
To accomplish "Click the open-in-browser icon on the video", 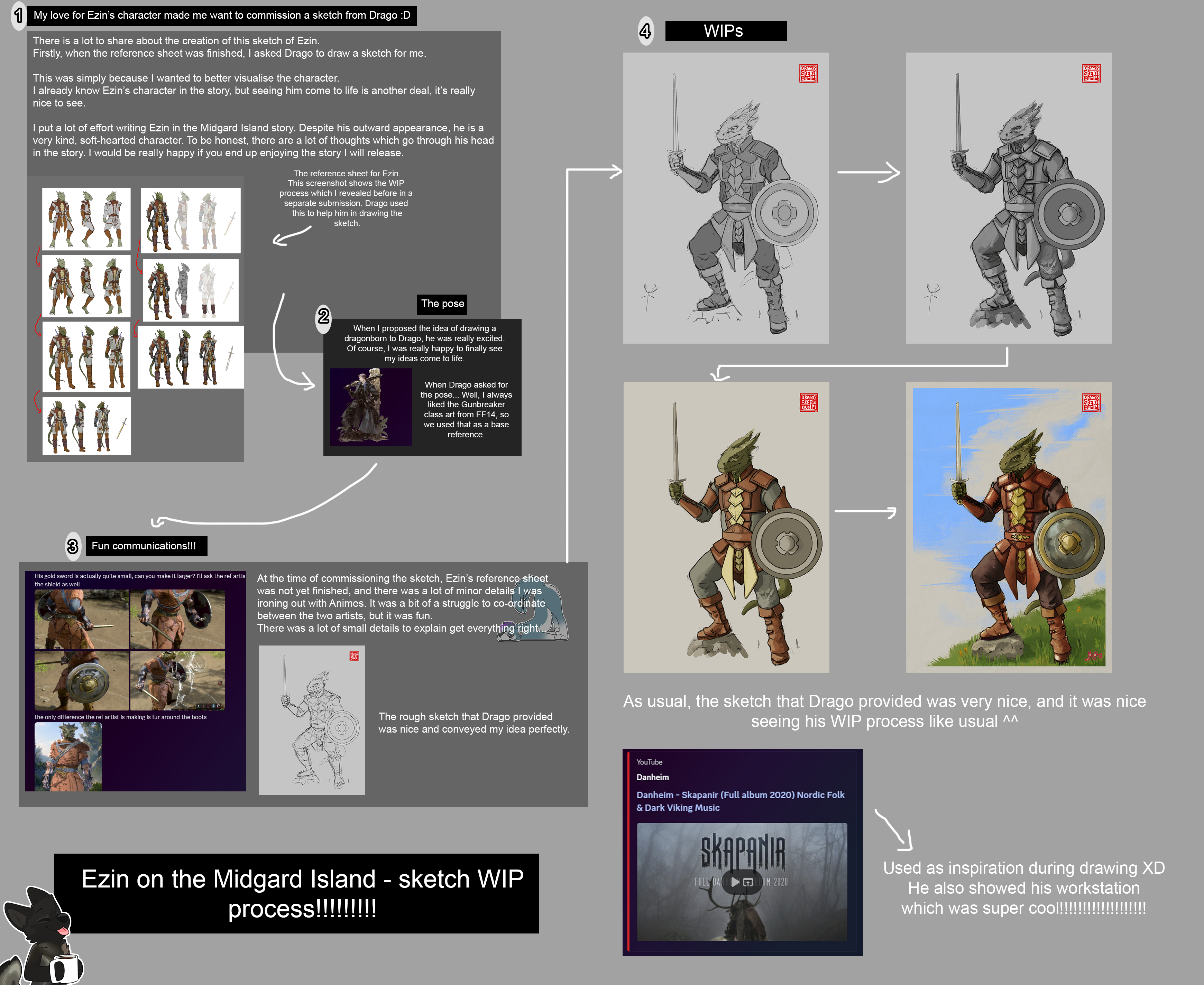I will click(748, 882).
